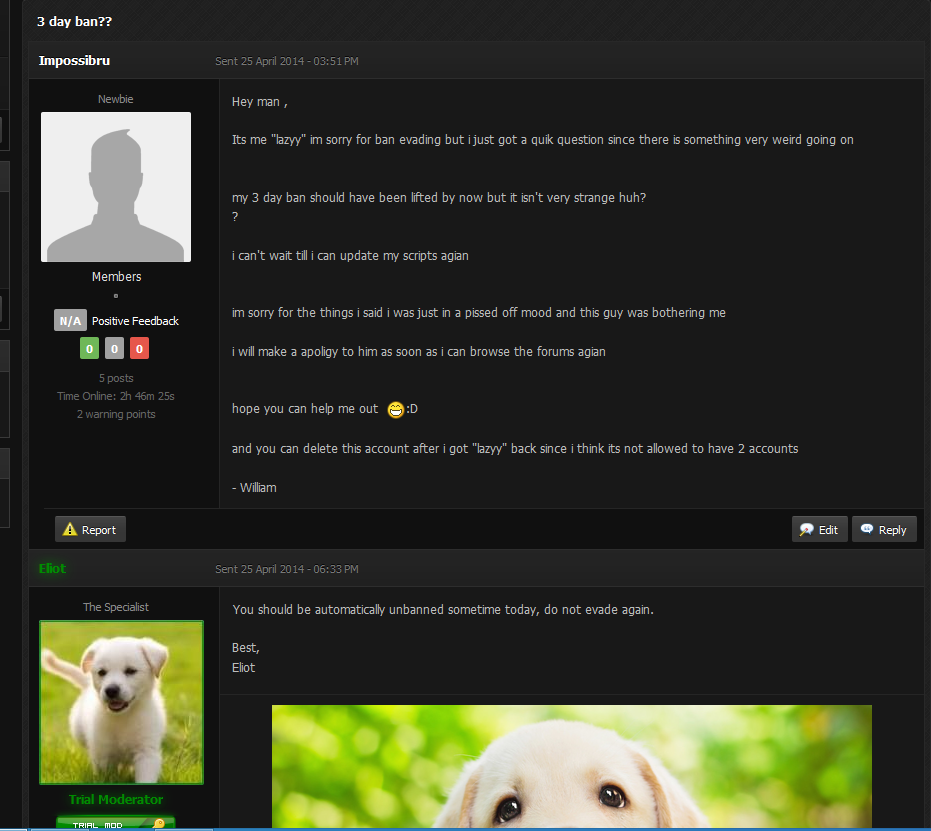
Task: Click the 'Hey man ,' greeting line
Action: pyautogui.click(x=259, y=102)
